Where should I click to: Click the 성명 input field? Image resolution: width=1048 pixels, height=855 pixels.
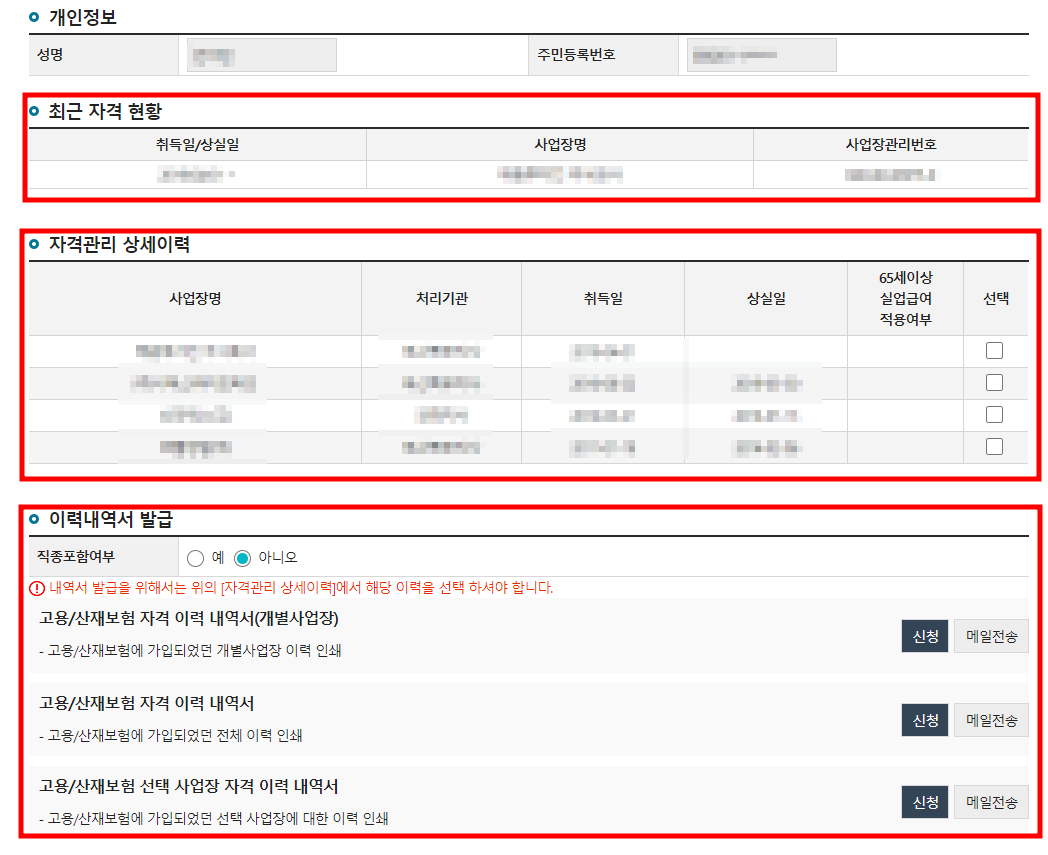(x=260, y=54)
